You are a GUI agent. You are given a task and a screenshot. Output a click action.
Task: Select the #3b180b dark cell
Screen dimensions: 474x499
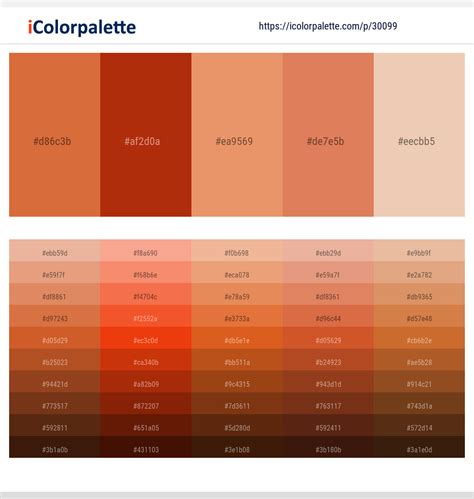tap(328, 447)
